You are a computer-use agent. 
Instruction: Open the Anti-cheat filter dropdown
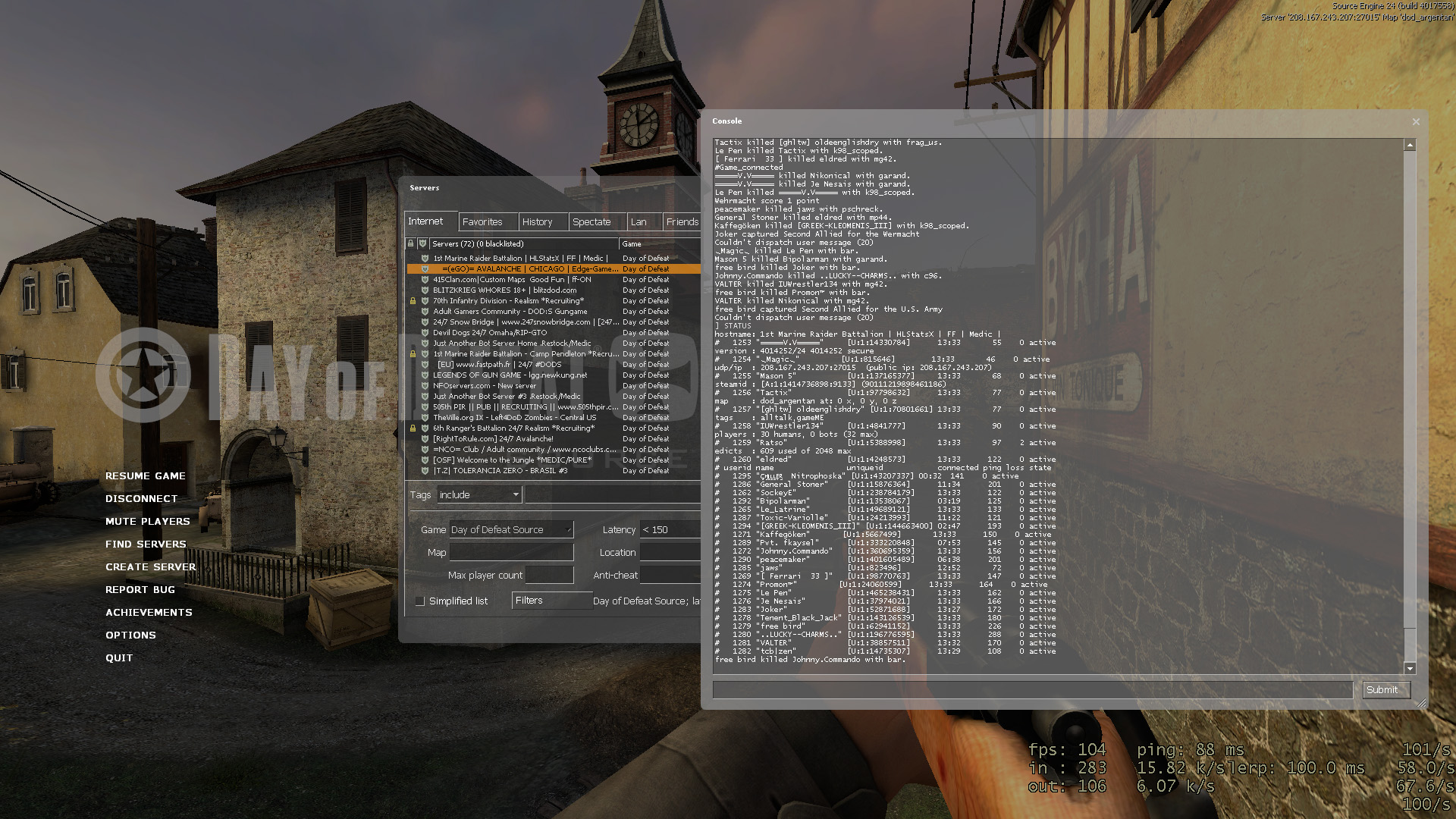click(670, 576)
